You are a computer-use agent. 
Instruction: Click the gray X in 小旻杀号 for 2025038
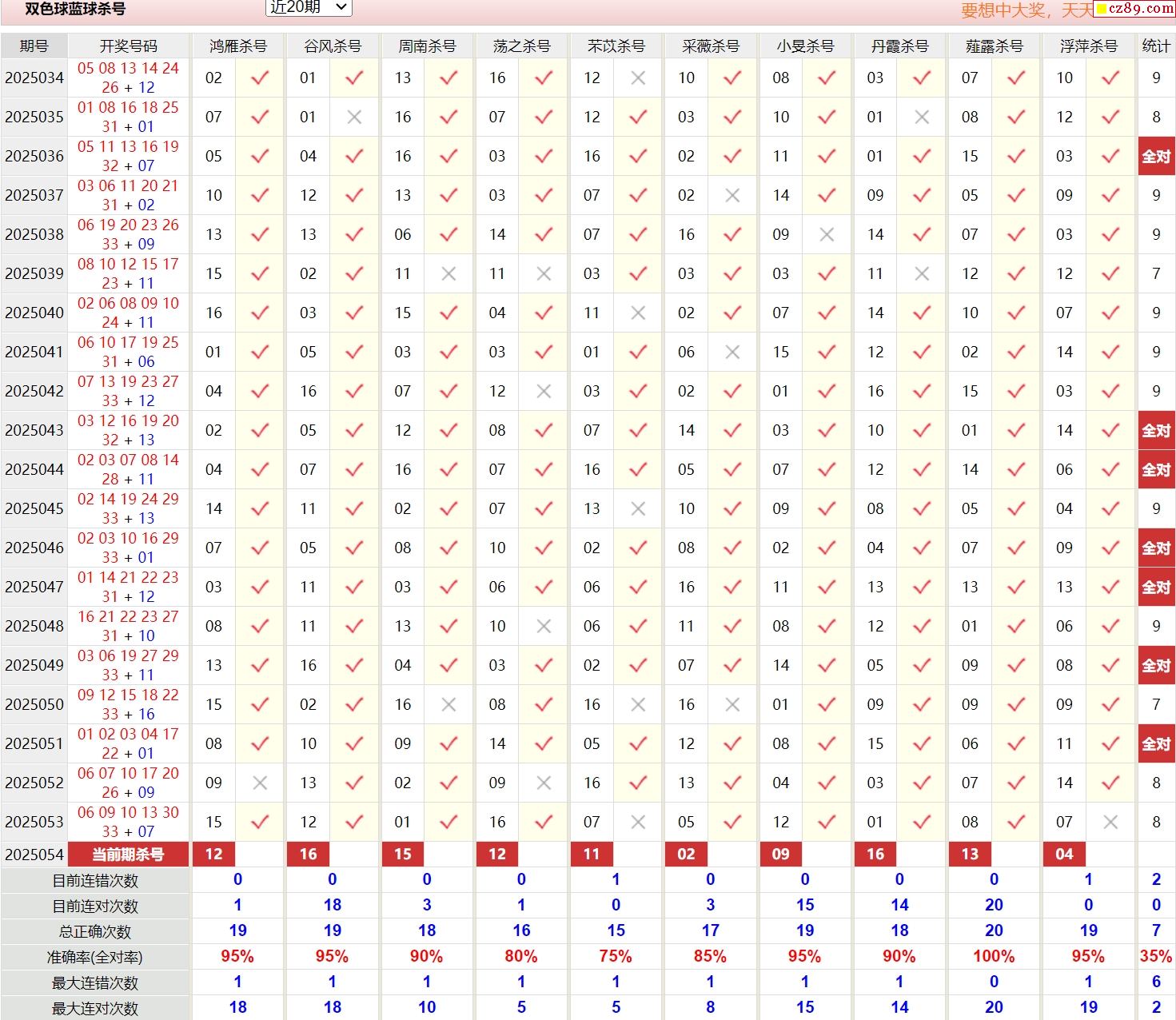pyautogui.click(x=827, y=234)
